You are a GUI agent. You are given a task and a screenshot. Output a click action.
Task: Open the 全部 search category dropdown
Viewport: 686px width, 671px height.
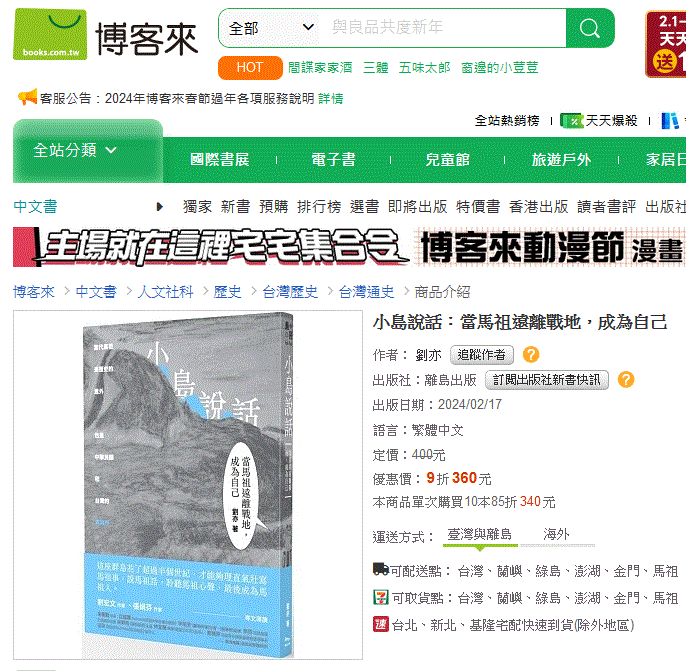pyautogui.click(x=271, y=28)
